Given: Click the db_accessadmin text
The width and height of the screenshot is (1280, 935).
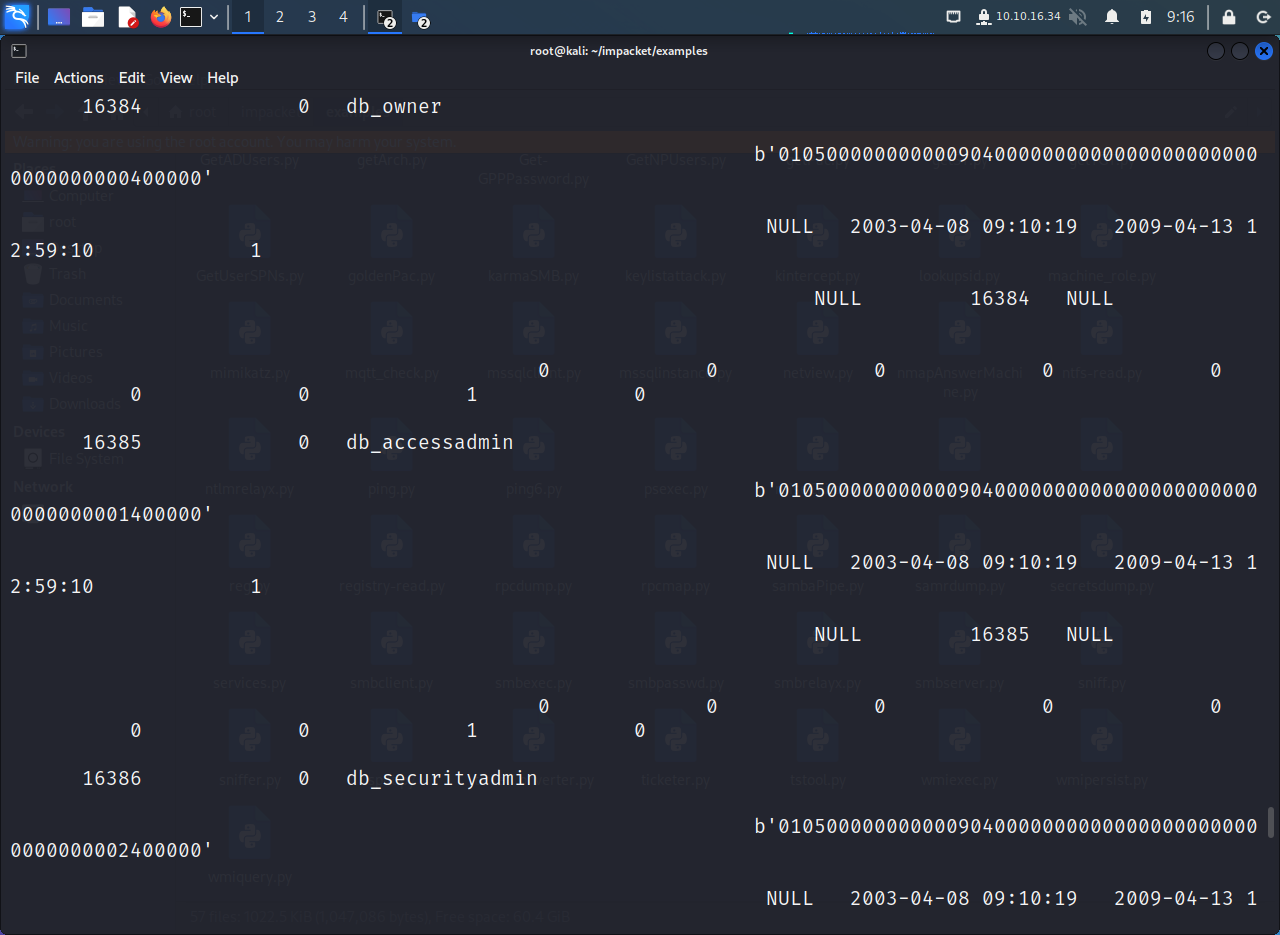Looking at the screenshot, I should [430, 443].
